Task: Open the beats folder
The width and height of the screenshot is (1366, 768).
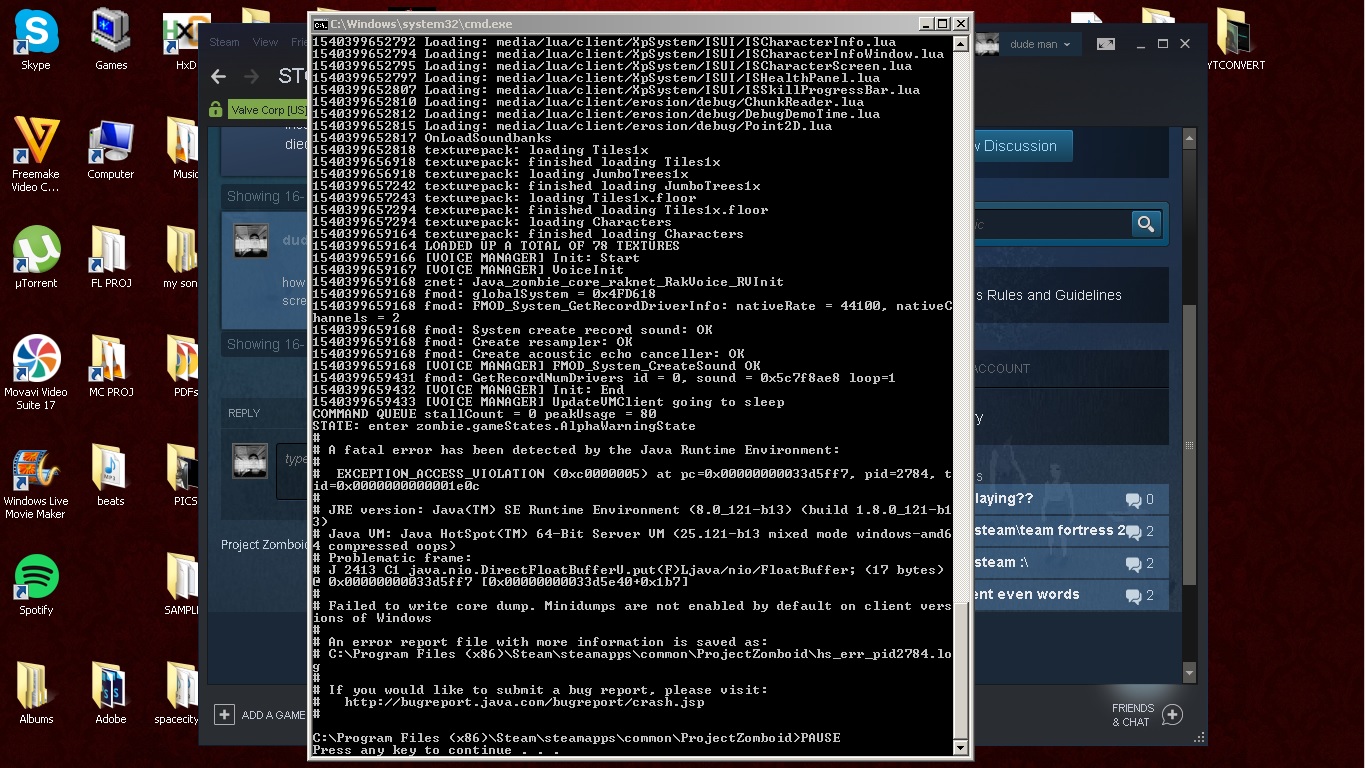Action: 111,476
